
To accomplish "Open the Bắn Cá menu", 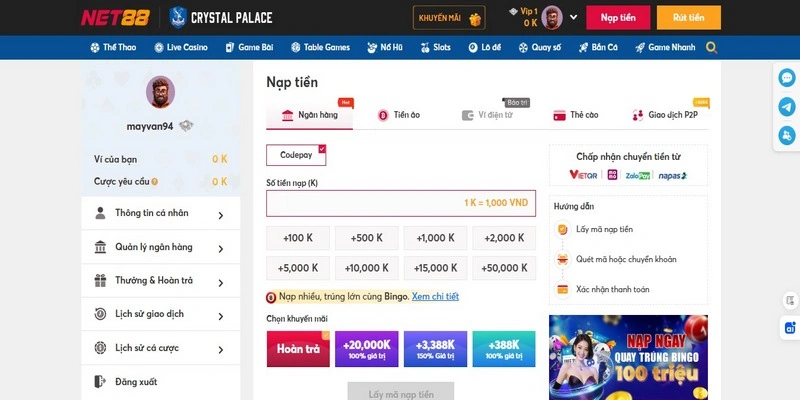I will pos(598,47).
